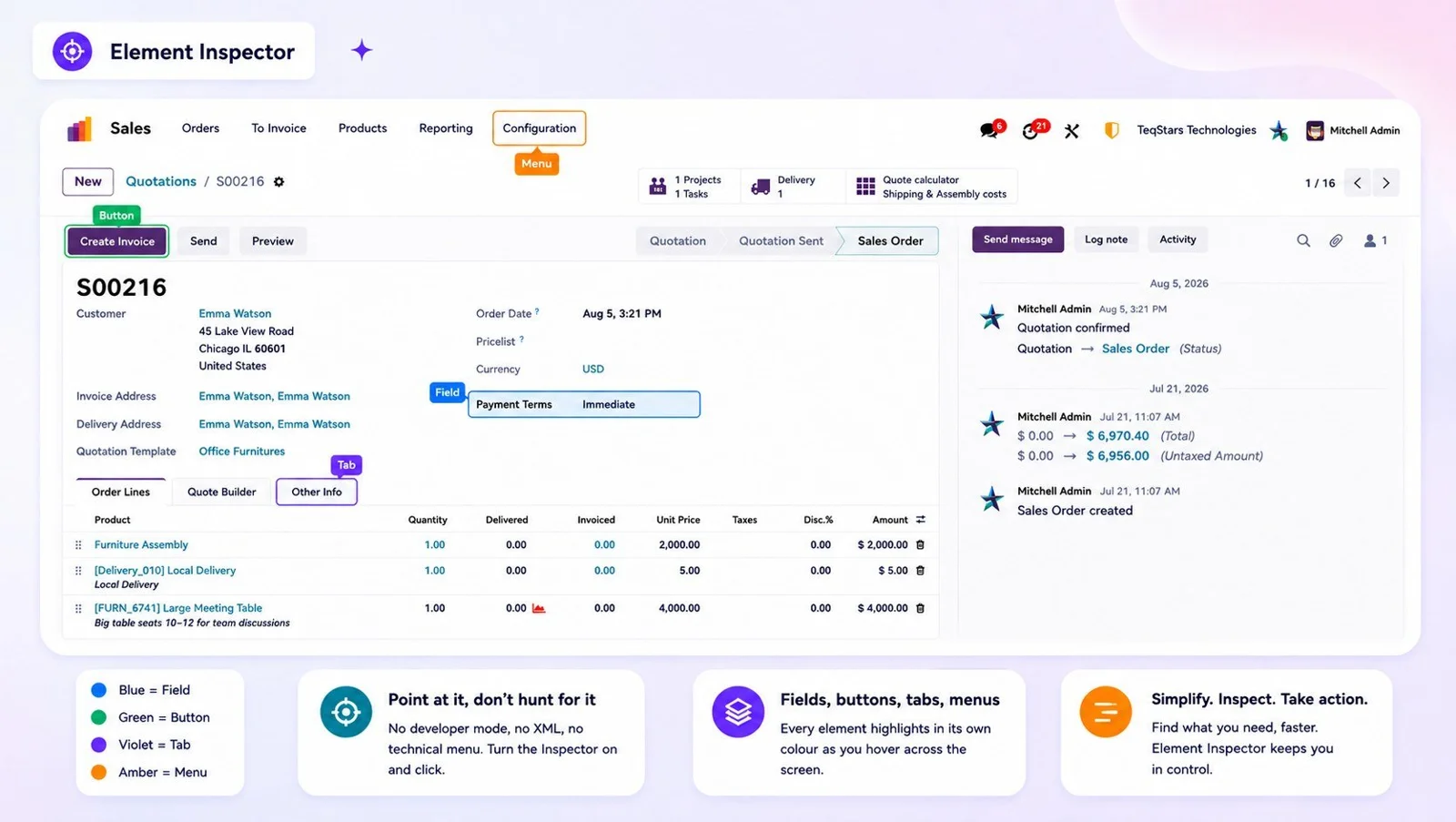This screenshot has width=1456, height=822.
Task: Delete the Large Meeting Table line trash icon
Action: click(920, 608)
